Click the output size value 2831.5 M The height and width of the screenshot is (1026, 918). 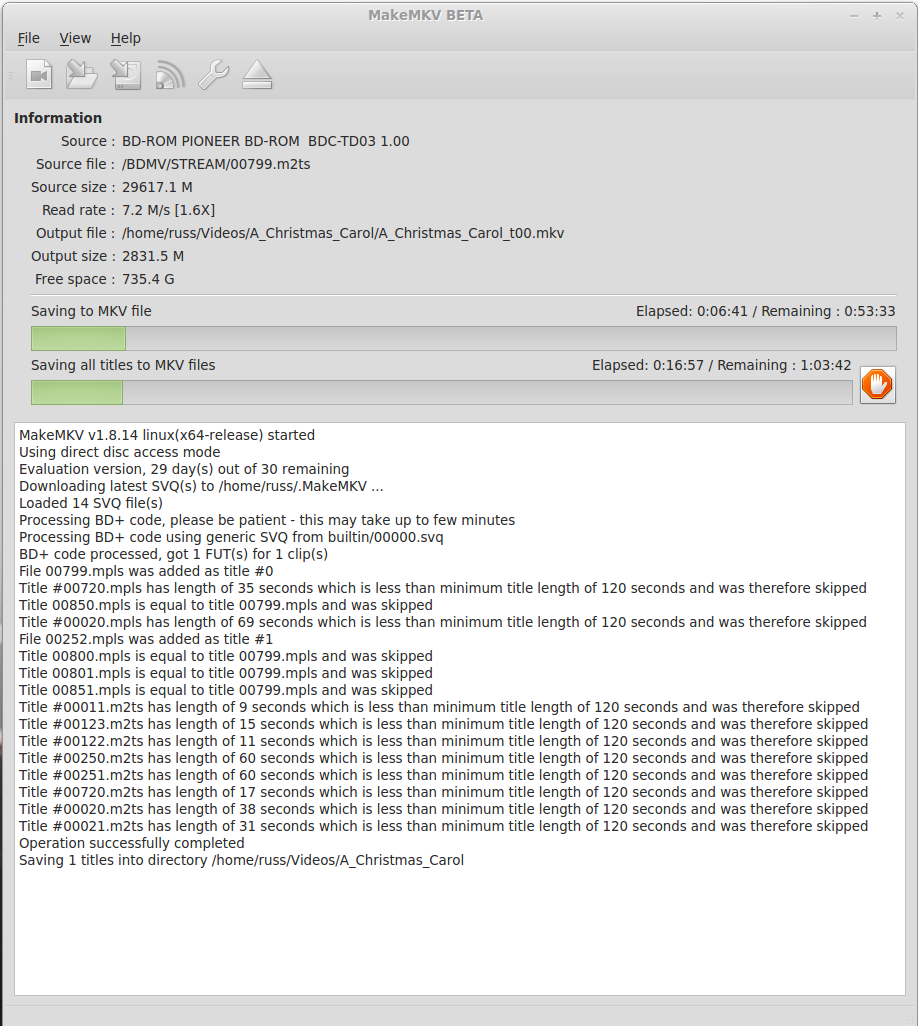153,256
